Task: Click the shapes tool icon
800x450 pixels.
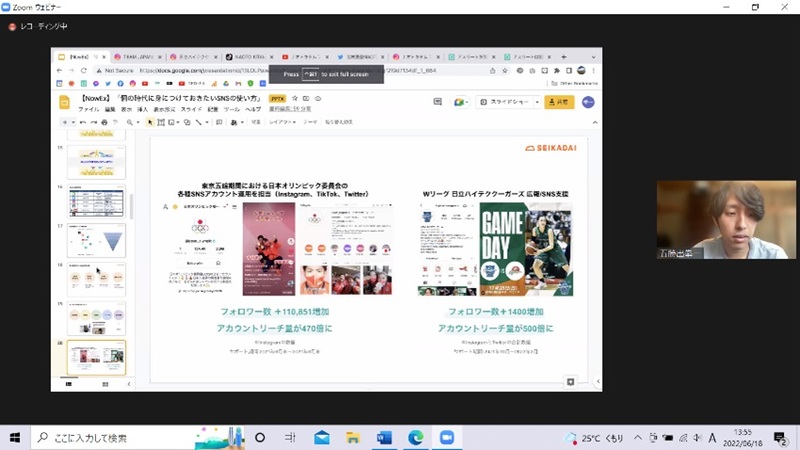Action: pos(187,122)
